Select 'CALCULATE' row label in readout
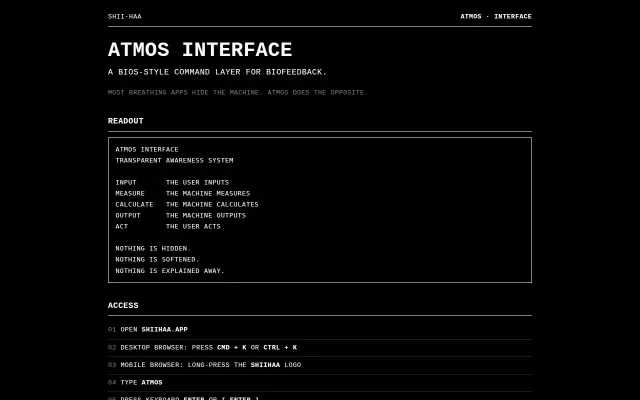Image resolution: width=640 pixels, height=400 pixels. pos(134,205)
